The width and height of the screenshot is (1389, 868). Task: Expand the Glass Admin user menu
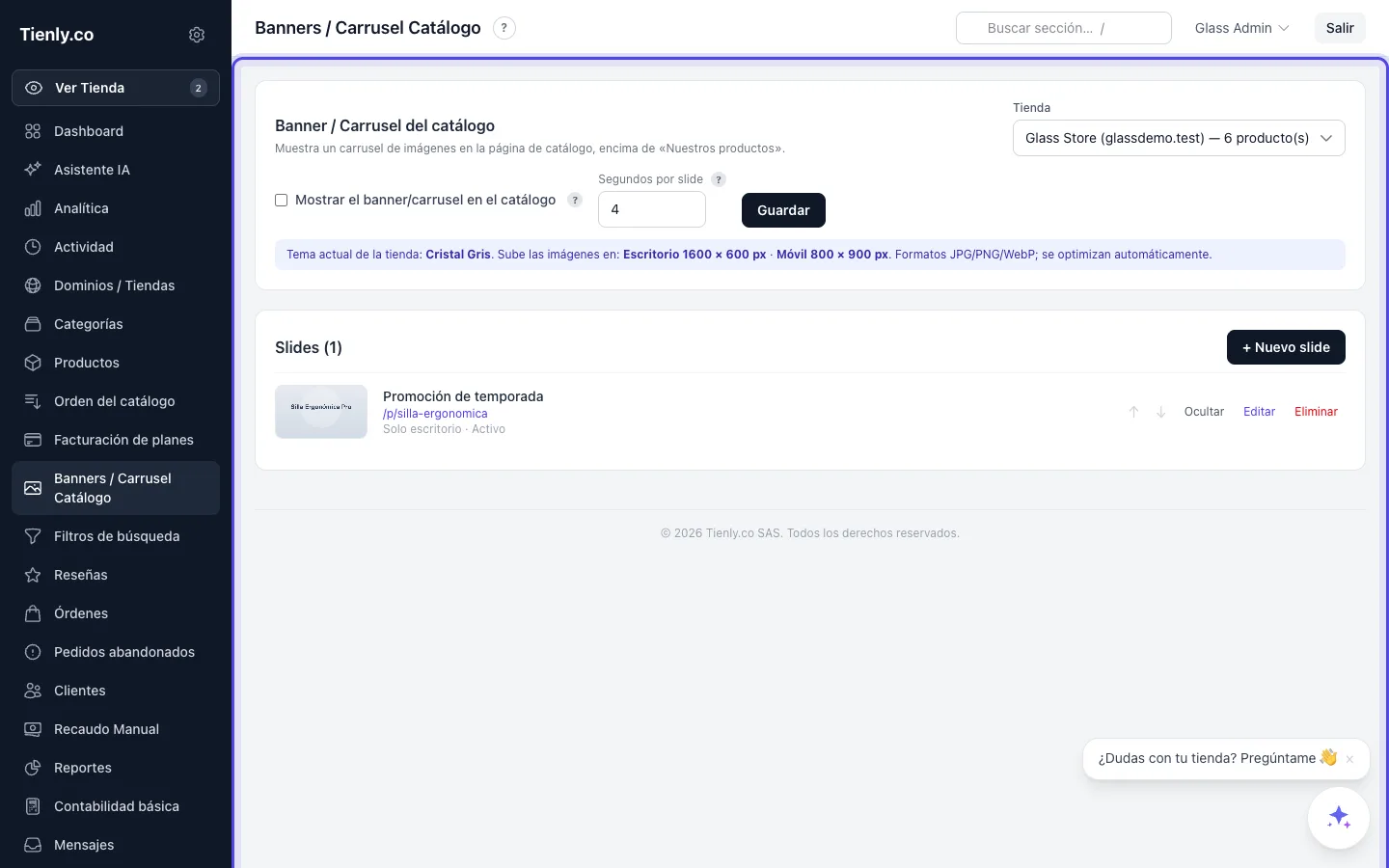point(1242,28)
